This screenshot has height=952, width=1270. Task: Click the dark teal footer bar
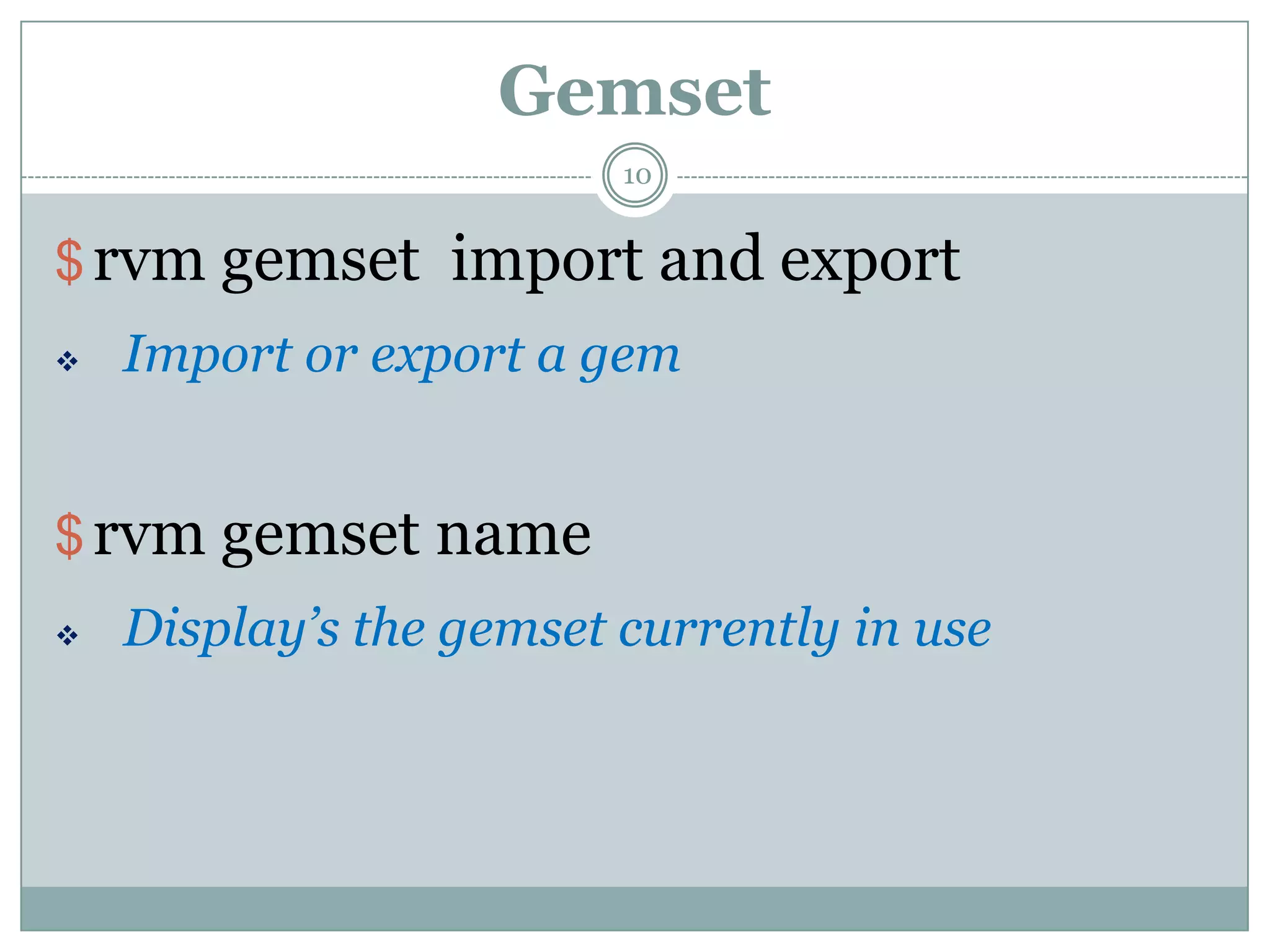pyautogui.click(x=634, y=909)
